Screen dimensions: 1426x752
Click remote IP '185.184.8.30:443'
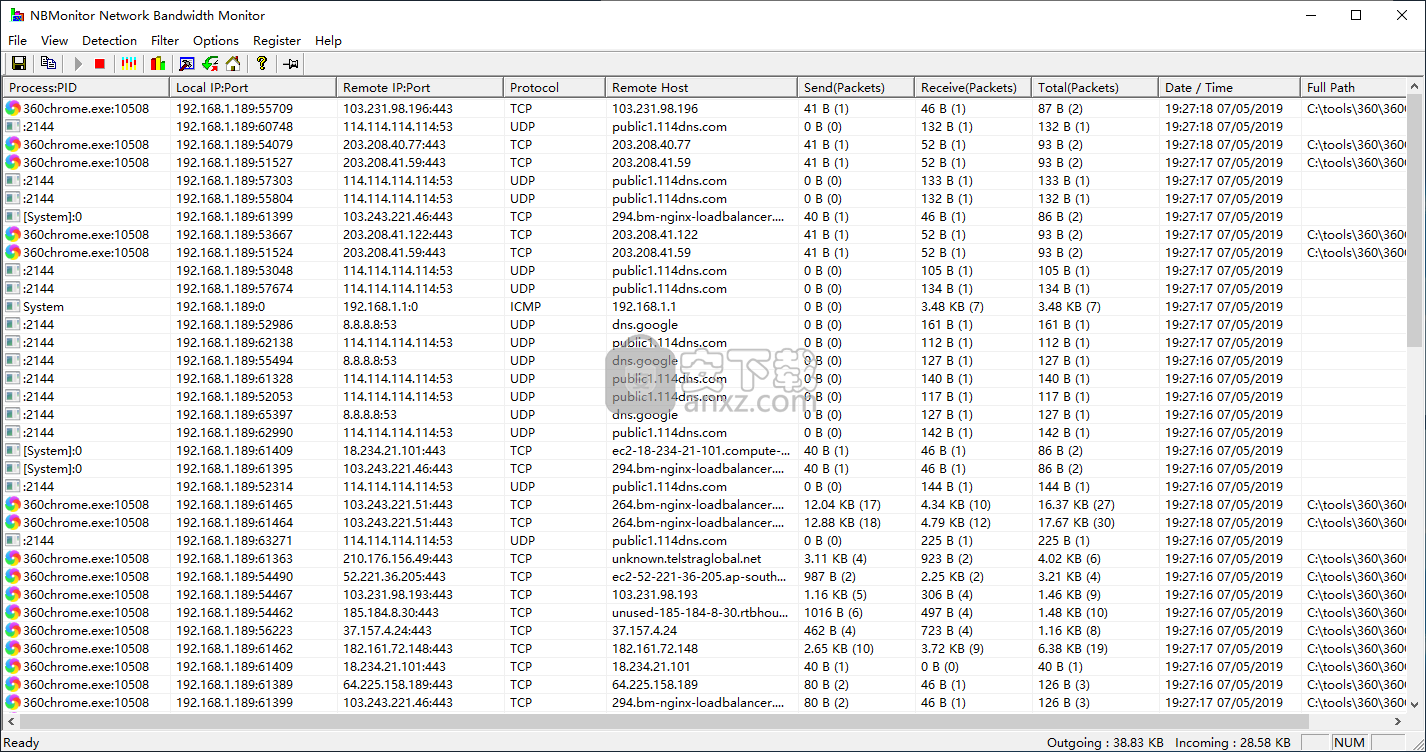coord(390,613)
